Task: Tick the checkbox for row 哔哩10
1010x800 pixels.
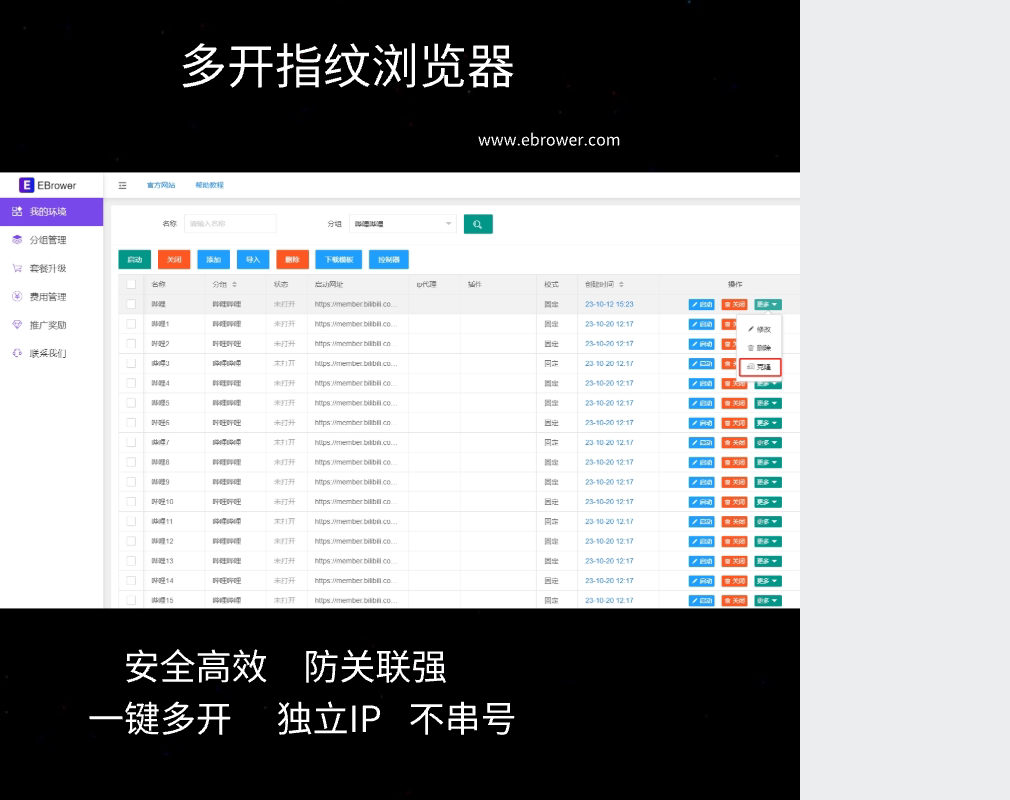Action: (131, 502)
